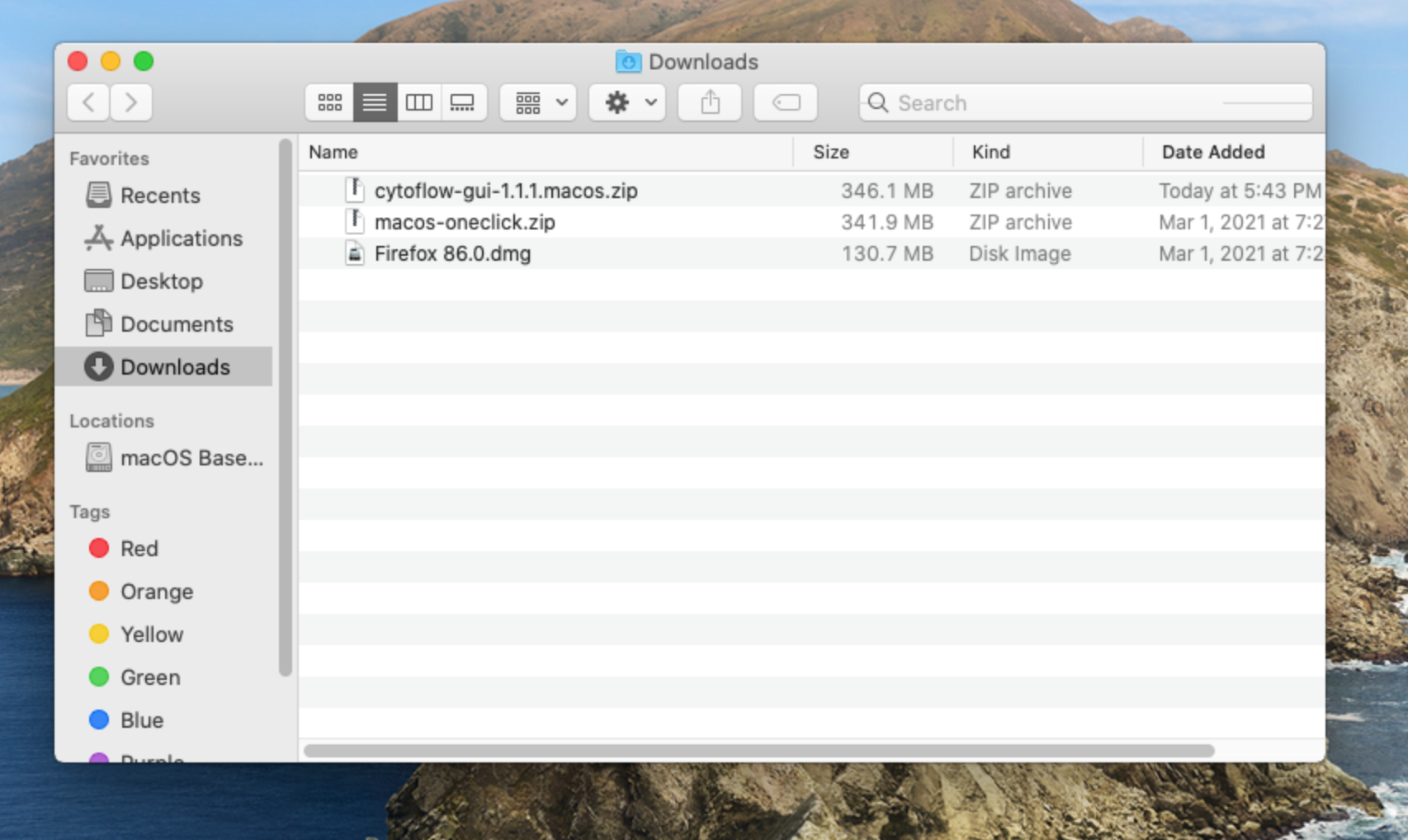Filter by the Yellow tag label
The height and width of the screenshot is (840, 1408).
(152, 635)
